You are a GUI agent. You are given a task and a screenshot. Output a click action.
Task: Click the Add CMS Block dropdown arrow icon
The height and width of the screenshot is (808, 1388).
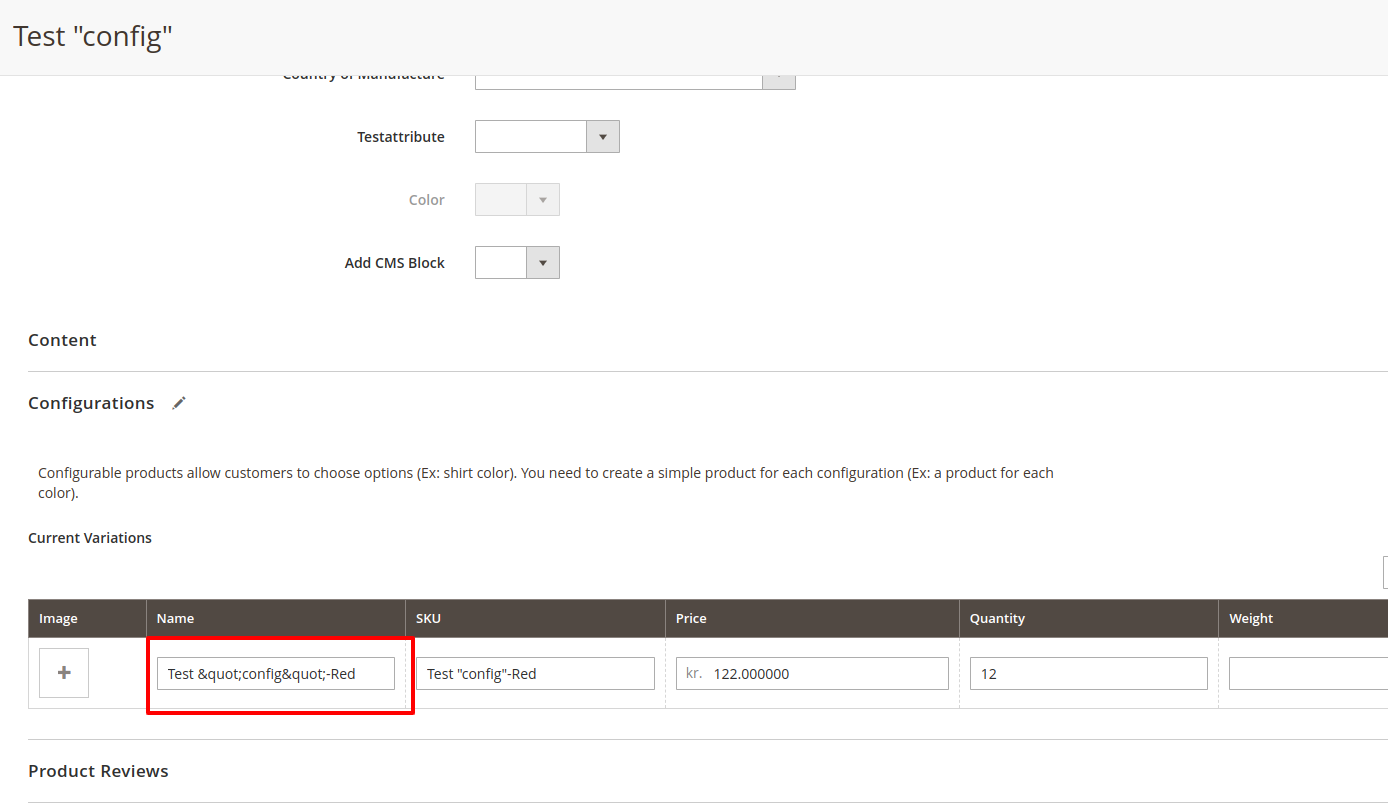click(x=542, y=262)
